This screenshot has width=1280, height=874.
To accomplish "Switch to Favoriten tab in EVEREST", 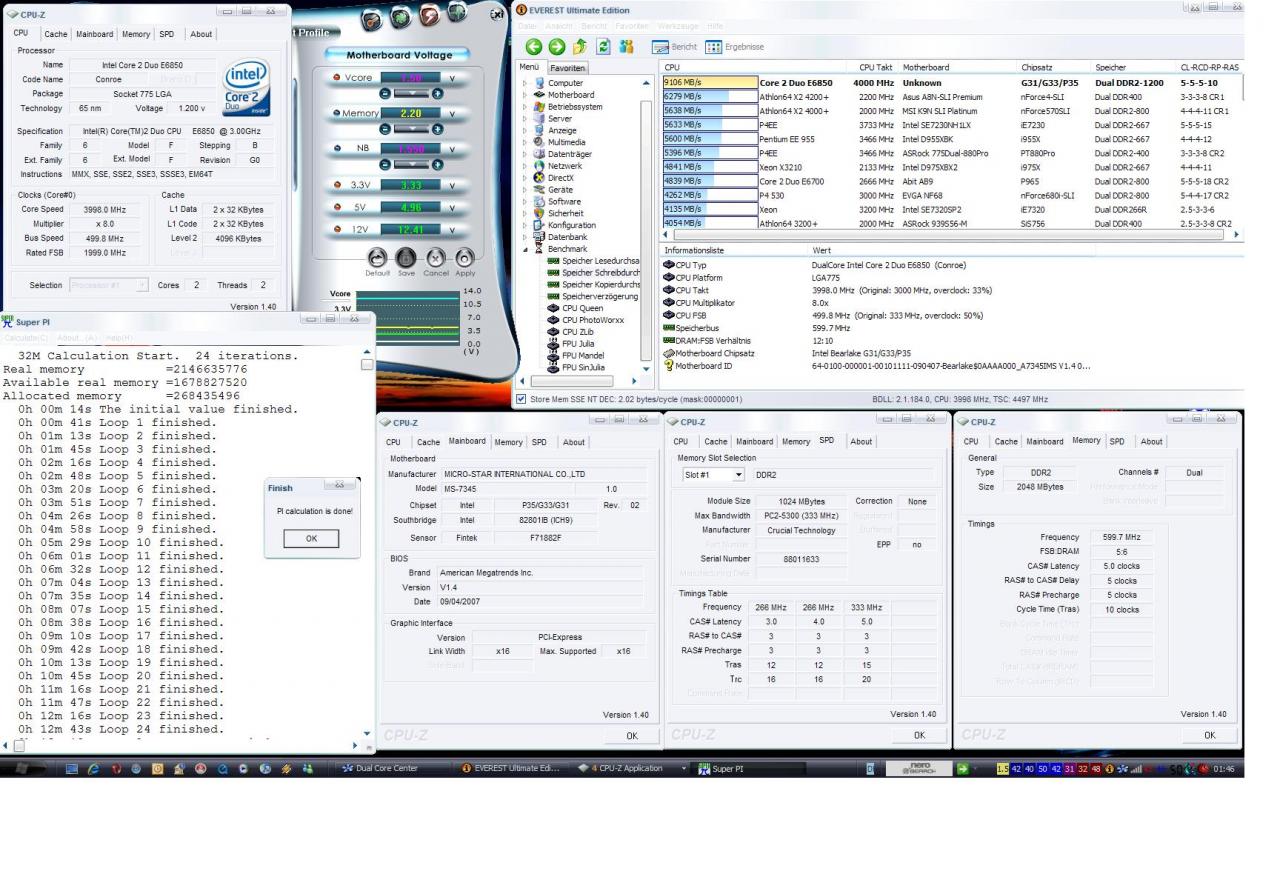I will coord(568,67).
